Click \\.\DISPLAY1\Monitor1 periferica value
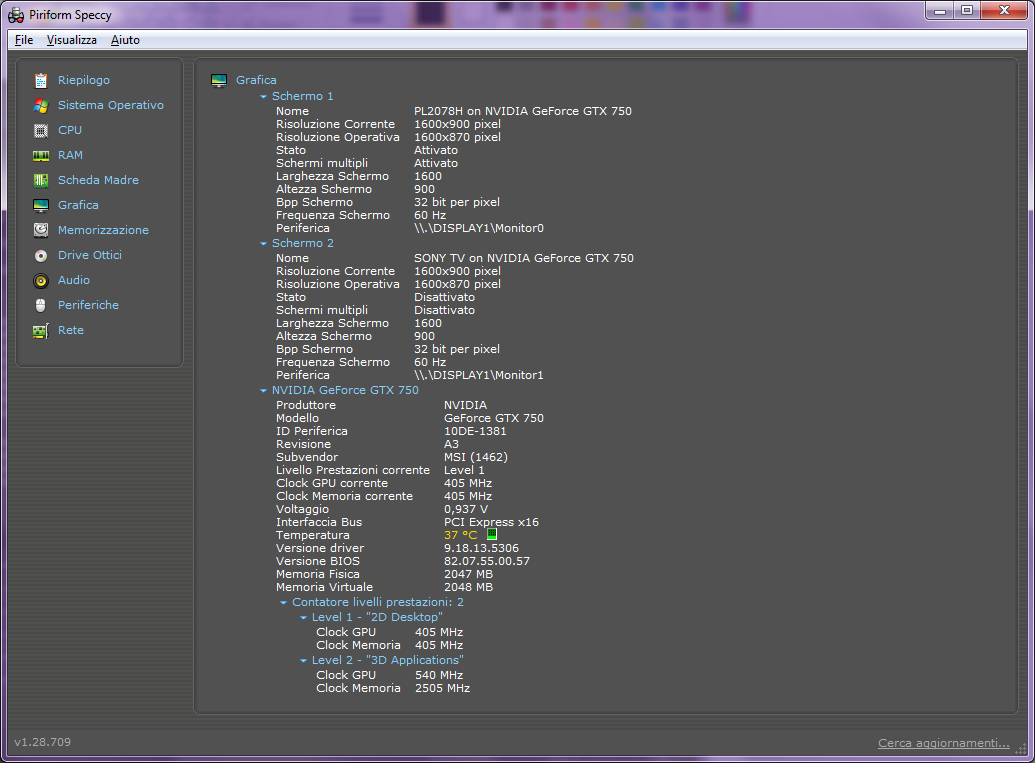The width and height of the screenshot is (1035, 763). coord(479,375)
